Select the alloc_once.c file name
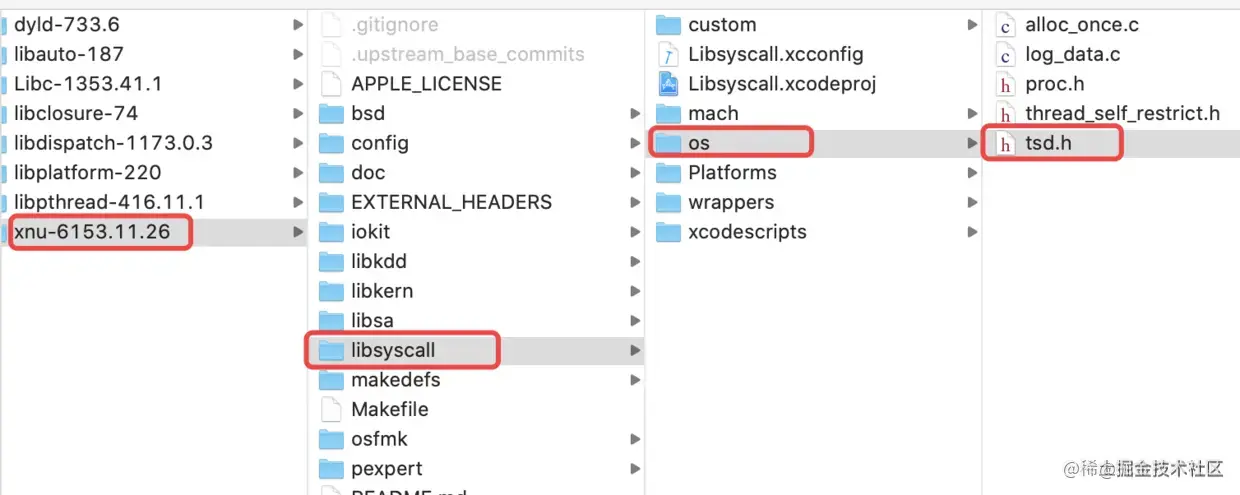This screenshot has height=495, width=1240. [1082, 25]
